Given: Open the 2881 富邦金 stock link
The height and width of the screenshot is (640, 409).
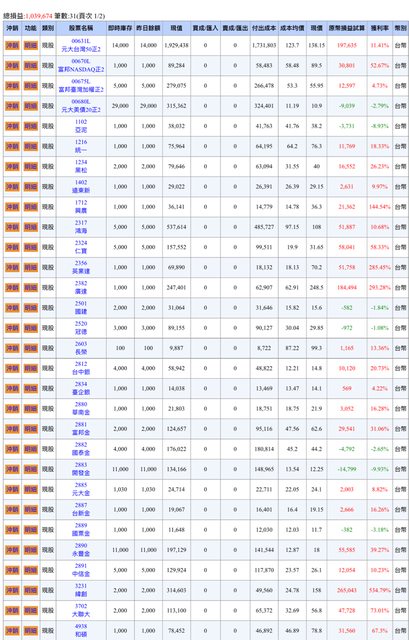Looking at the screenshot, I should 81,429.
